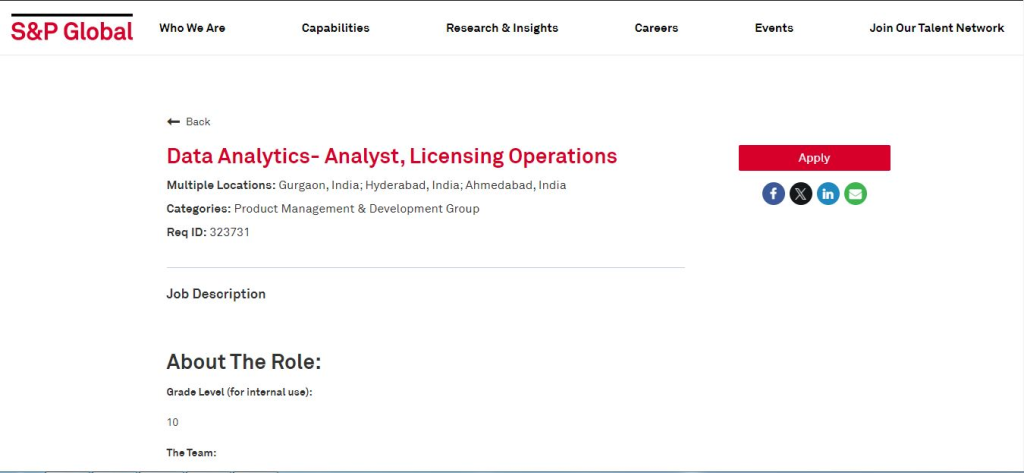Click Hyderabad, India location text
The image size is (1024, 473).
point(413,185)
